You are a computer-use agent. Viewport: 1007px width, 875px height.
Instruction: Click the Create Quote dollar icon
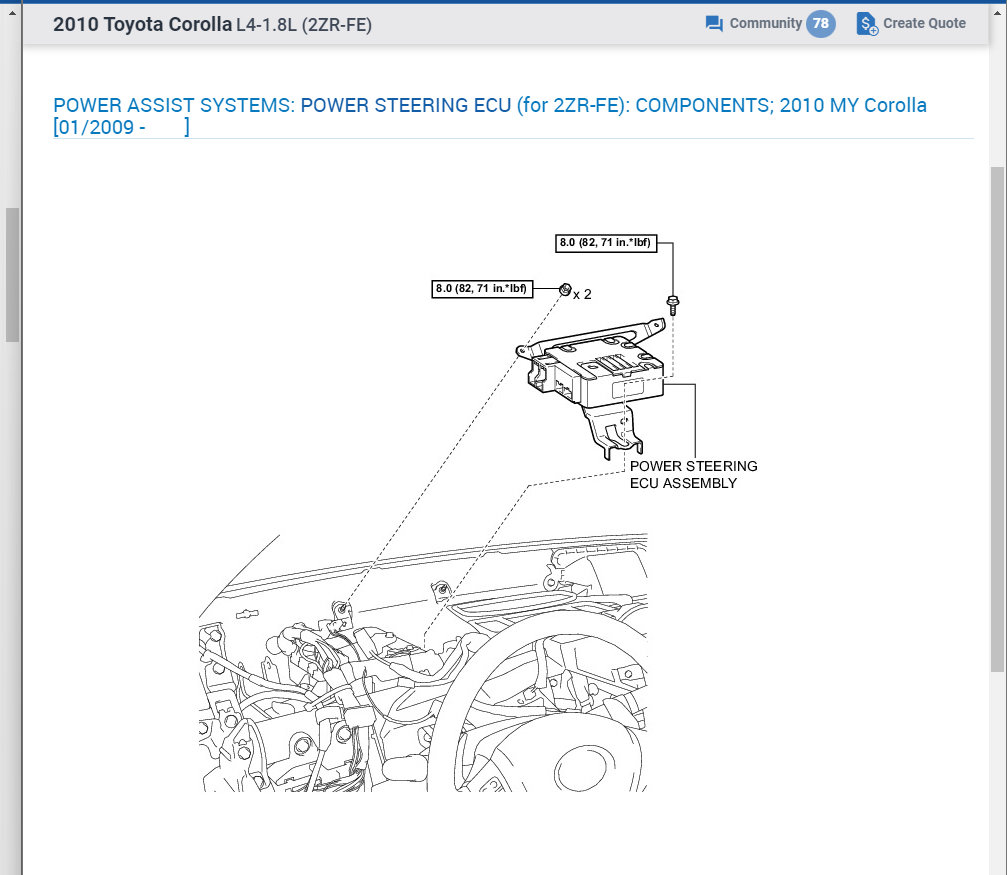(x=867, y=24)
